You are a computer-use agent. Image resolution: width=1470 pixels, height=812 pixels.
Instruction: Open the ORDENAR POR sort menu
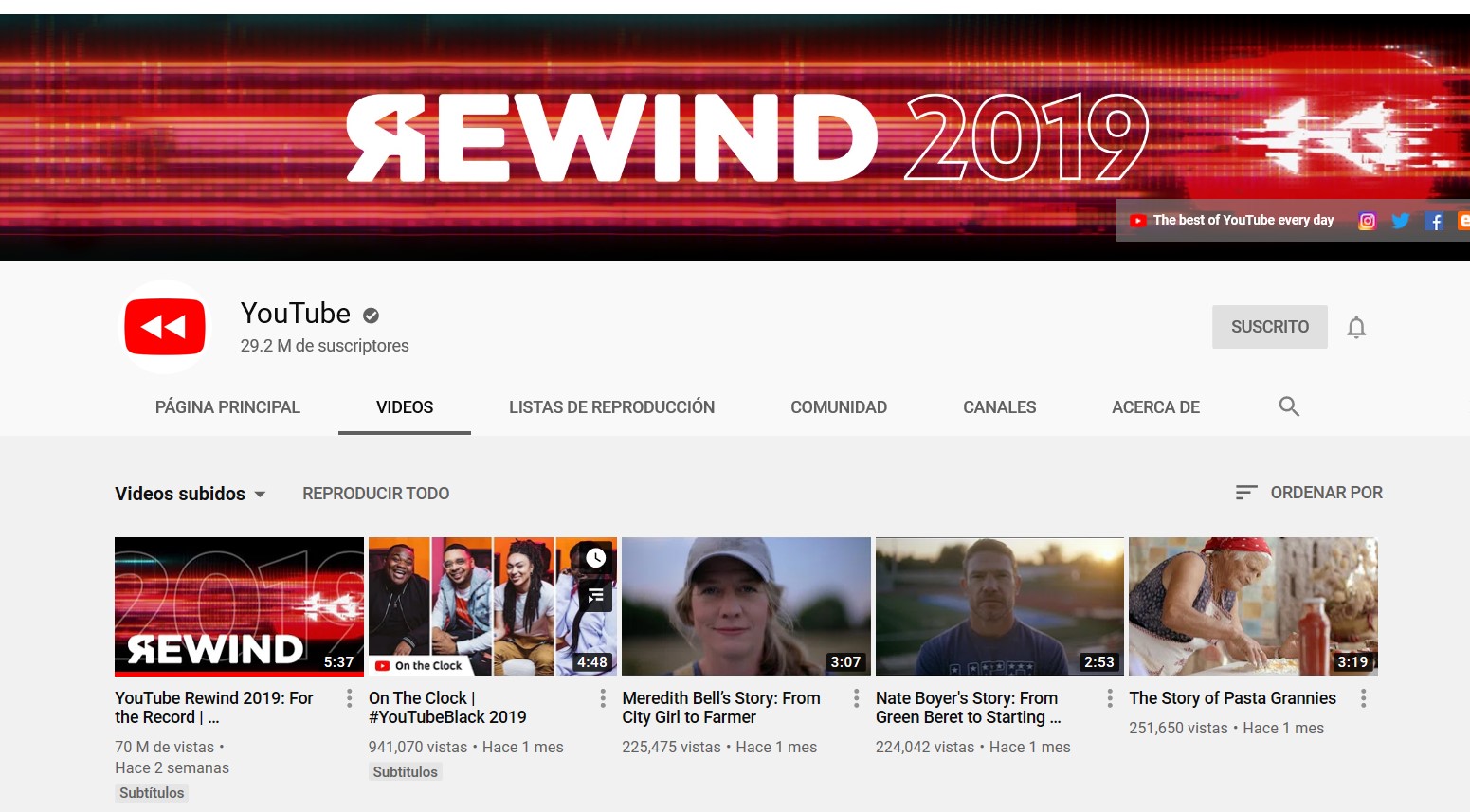(1309, 493)
